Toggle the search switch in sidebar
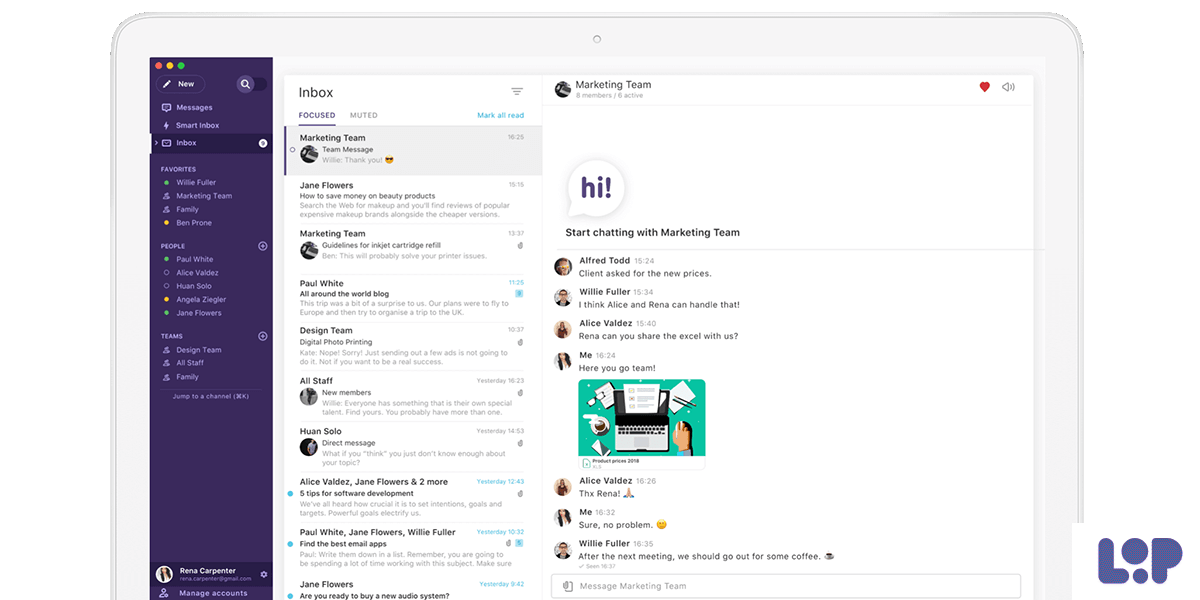1200x600 pixels. coord(251,84)
